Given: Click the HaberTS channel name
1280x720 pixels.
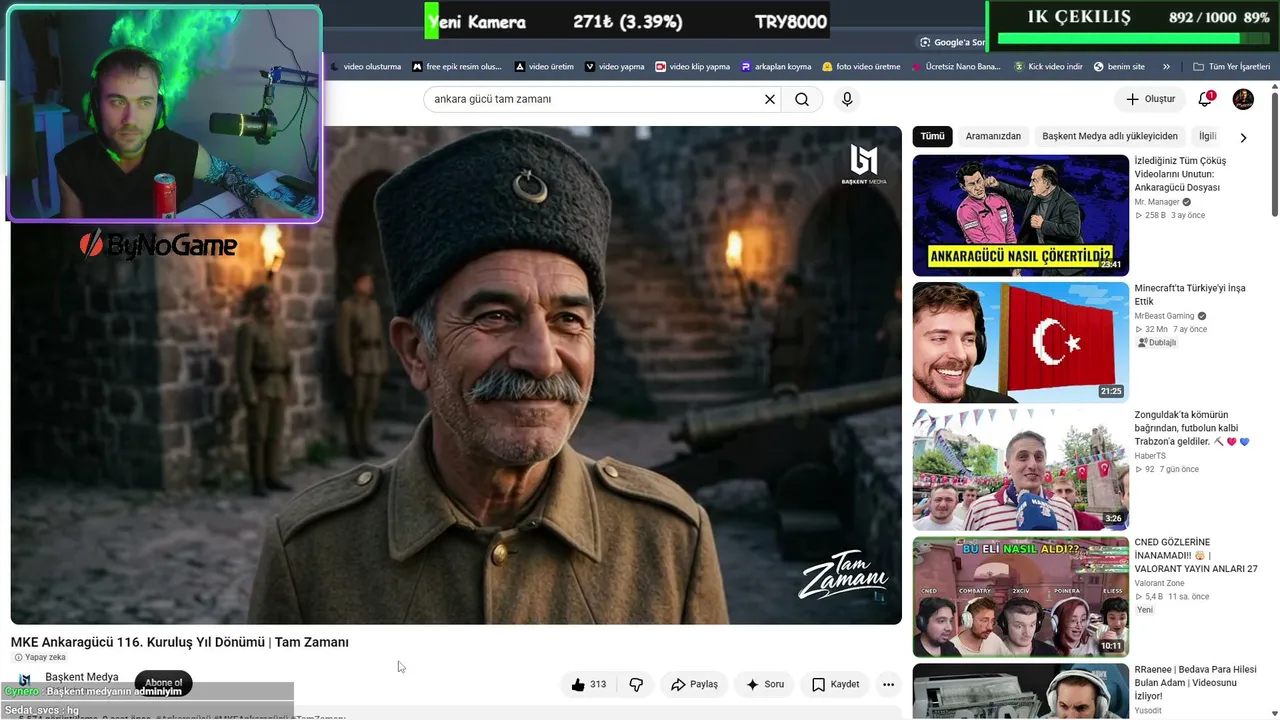Looking at the screenshot, I should (x=1150, y=456).
